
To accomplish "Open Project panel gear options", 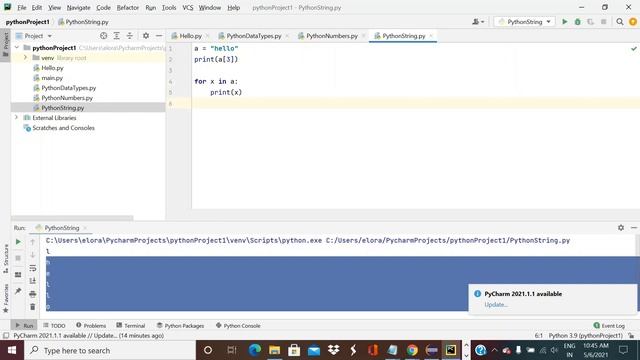I will 146,36.
